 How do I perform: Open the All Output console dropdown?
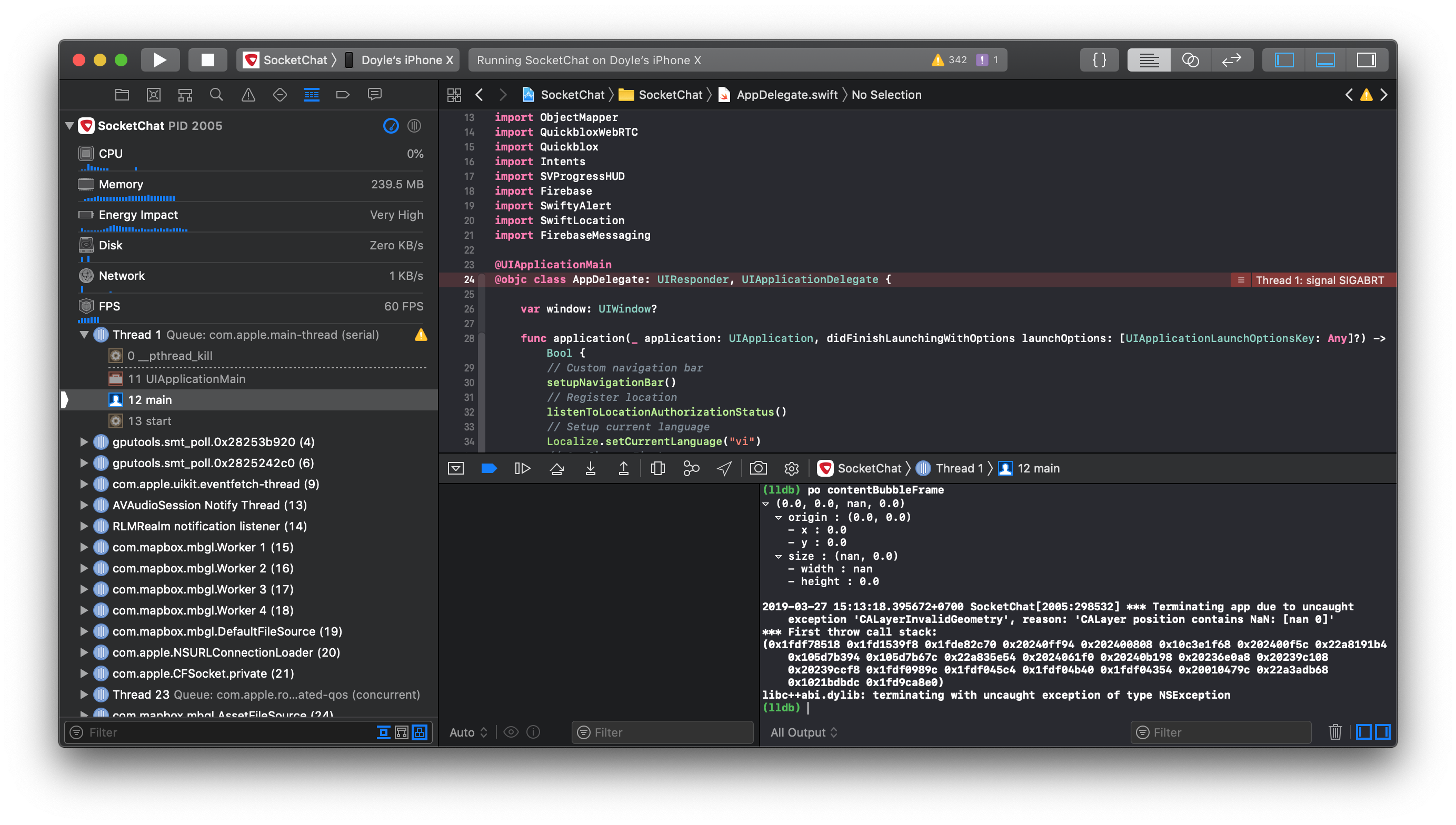tap(804, 732)
